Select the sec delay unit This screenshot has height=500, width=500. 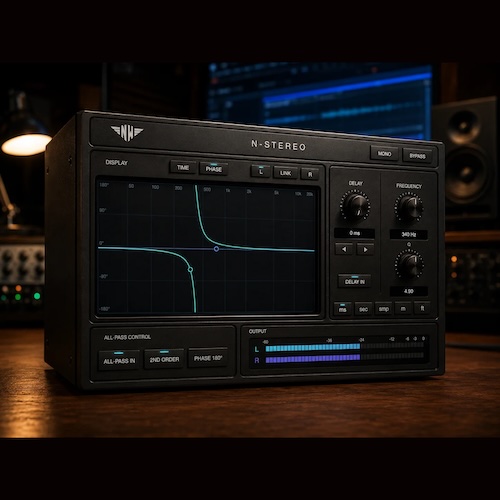[363, 309]
